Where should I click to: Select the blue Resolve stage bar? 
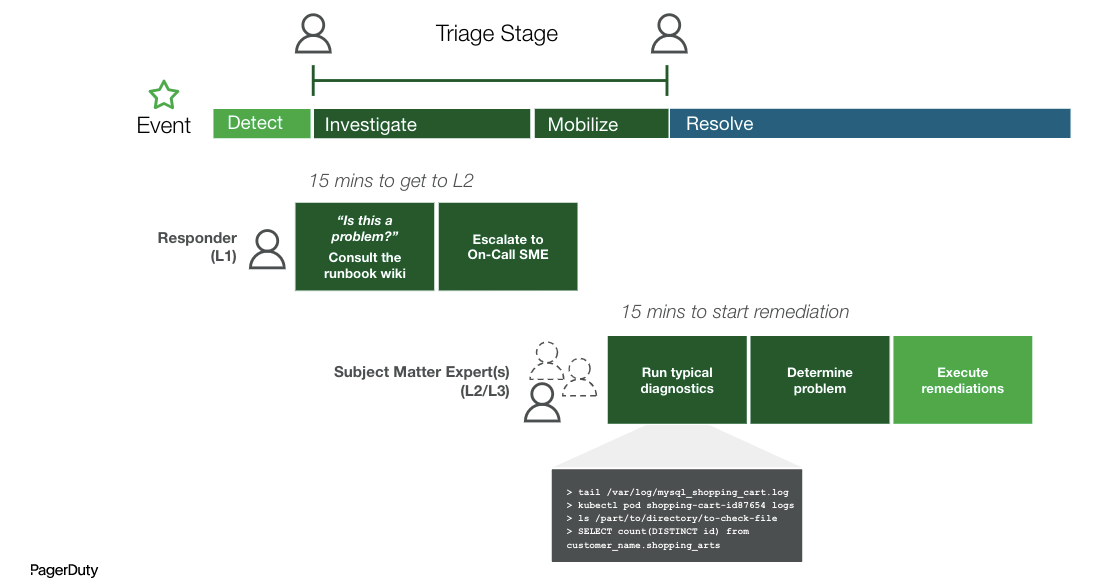869,124
